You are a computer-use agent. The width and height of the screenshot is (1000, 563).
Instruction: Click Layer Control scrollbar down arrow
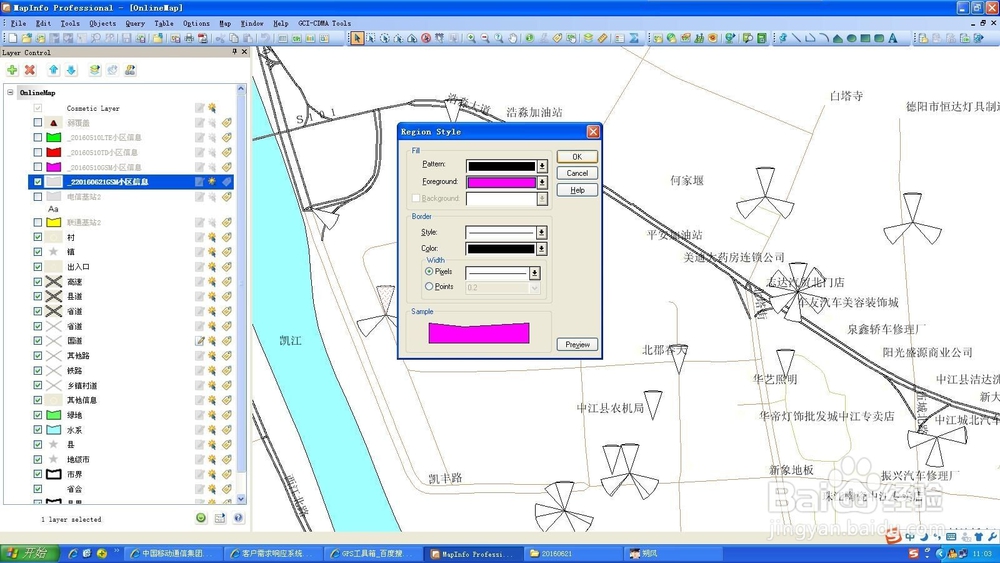pos(241,499)
